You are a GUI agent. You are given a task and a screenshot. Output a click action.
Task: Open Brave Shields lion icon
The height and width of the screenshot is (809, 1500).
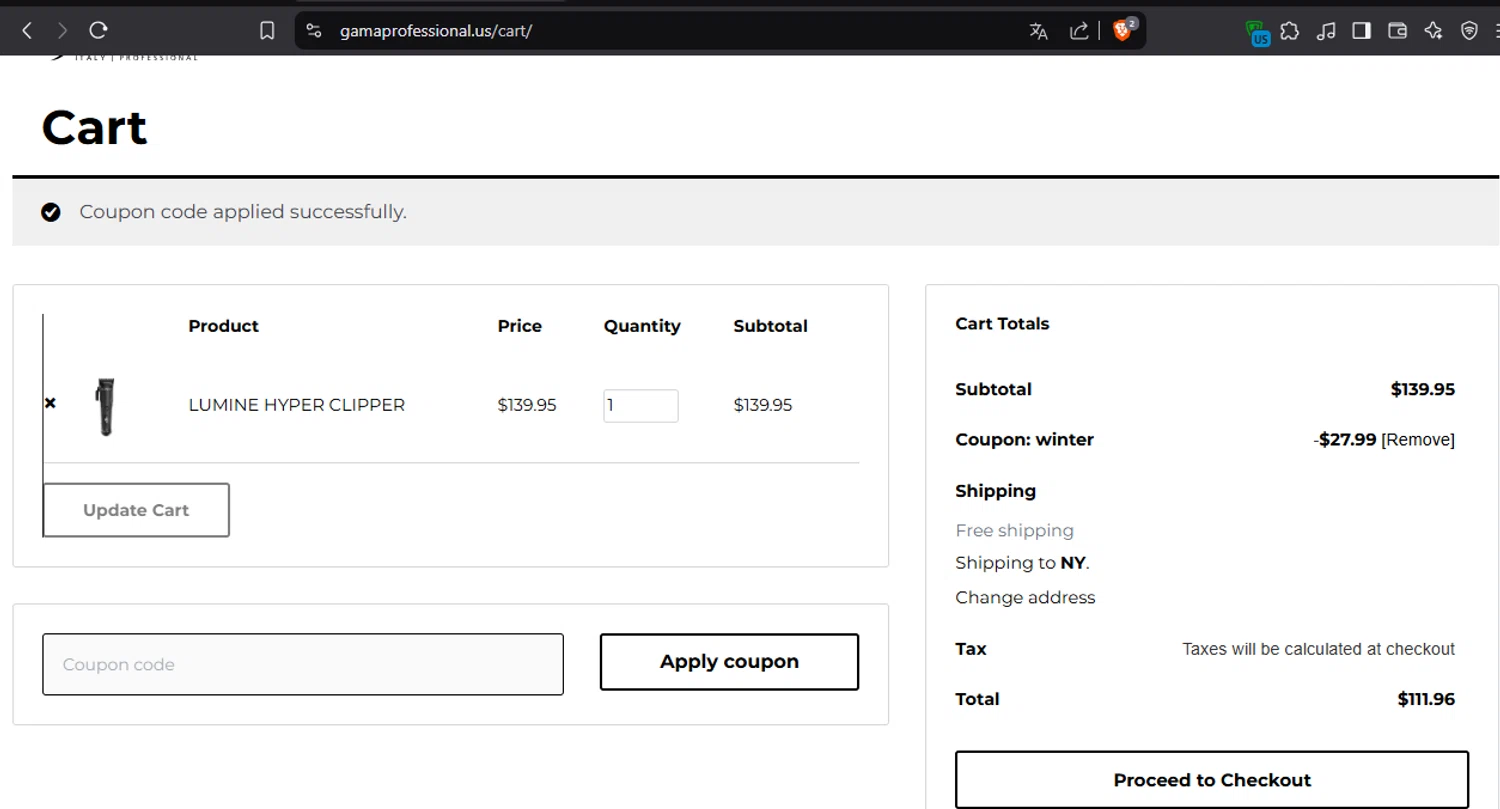1124,30
